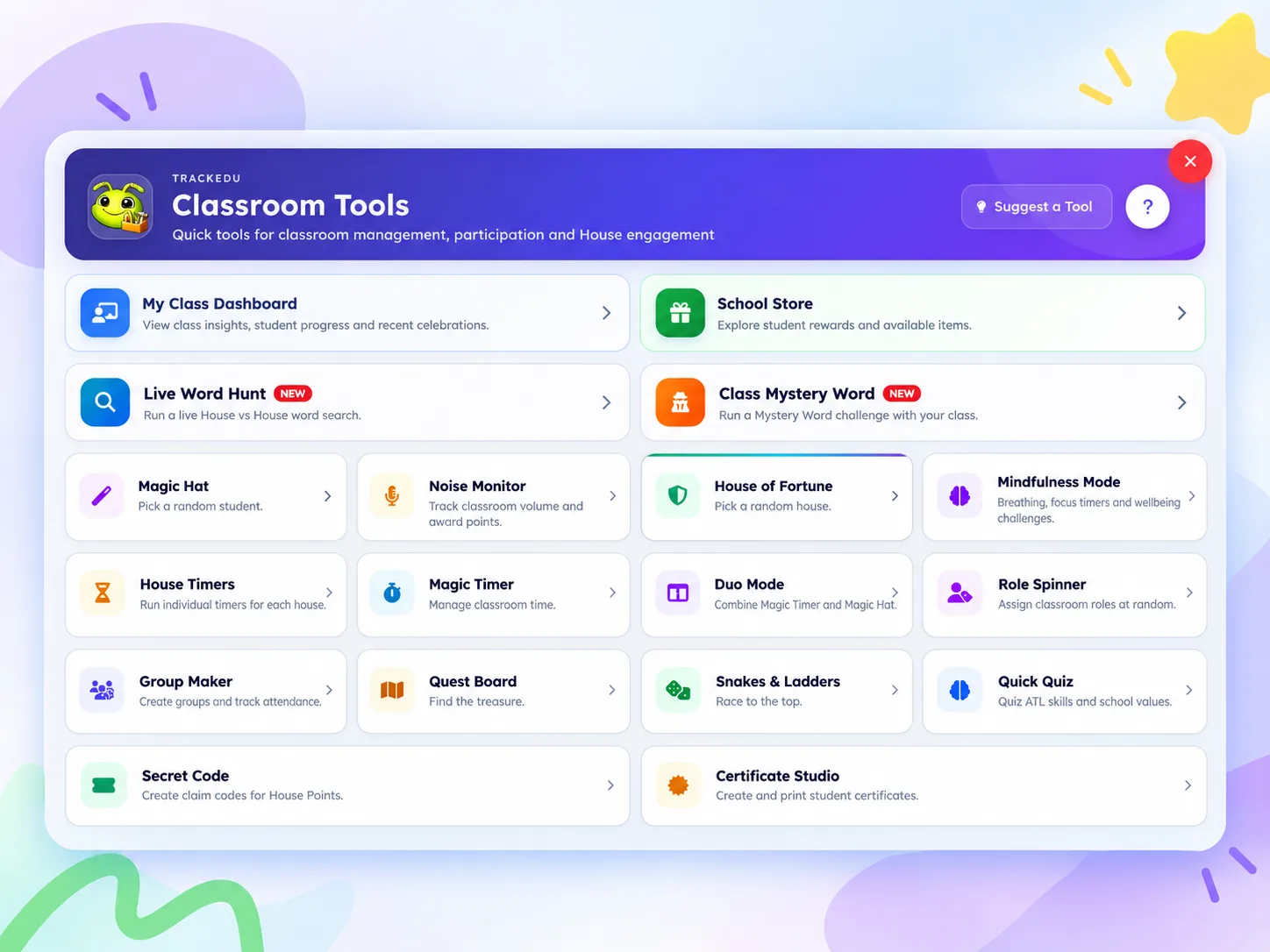Click the Magic Timer stopwatch icon
This screenshot has width=1270, height=952.
(x=392, y=593)
